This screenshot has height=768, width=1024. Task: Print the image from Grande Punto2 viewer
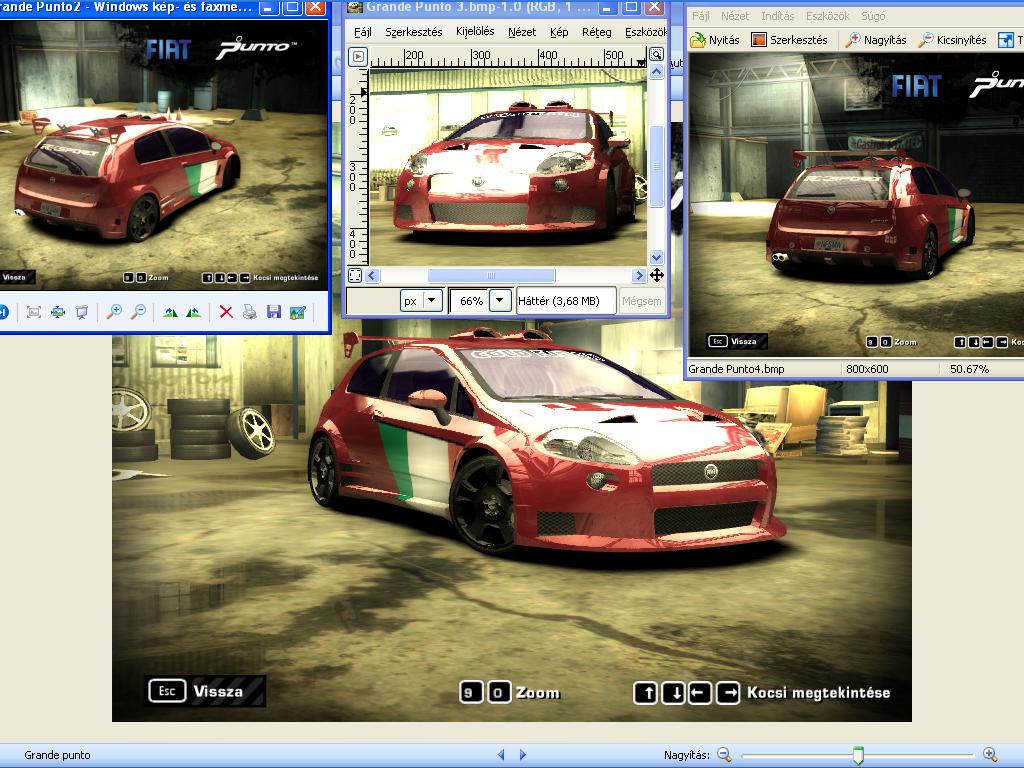(x=249, y=312)
